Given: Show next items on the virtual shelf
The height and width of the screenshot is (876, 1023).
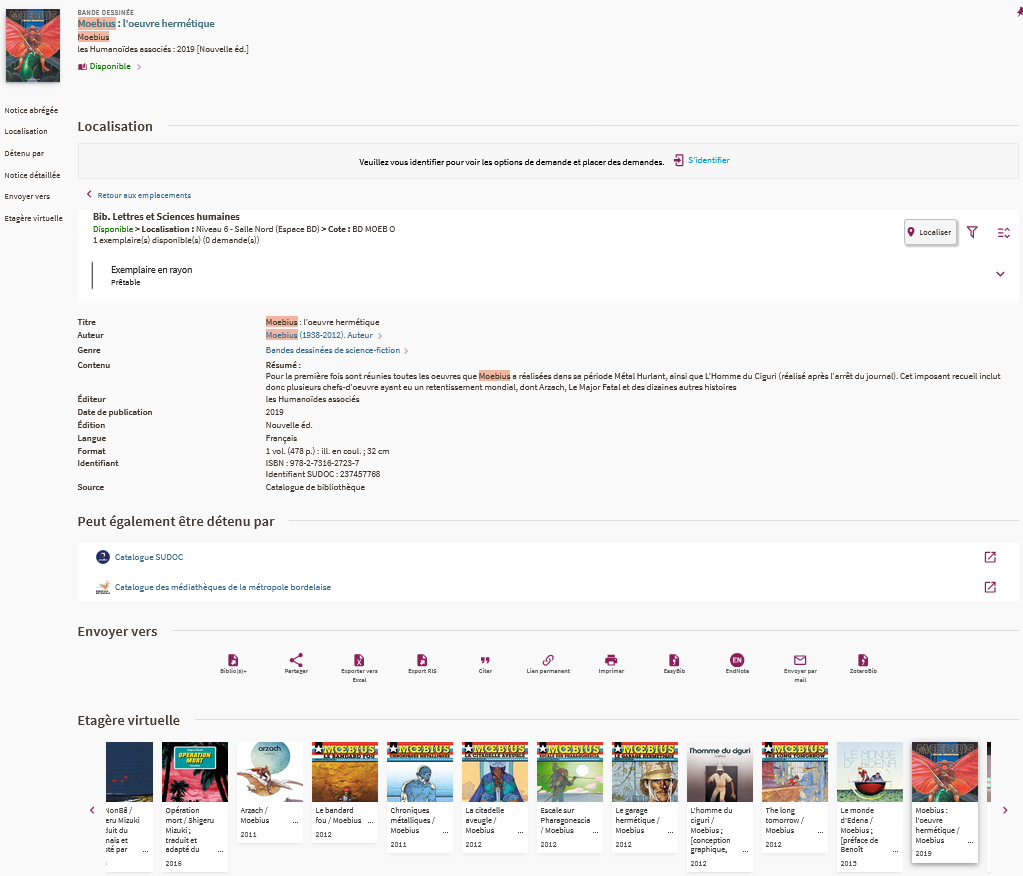Looking at the screenshot, I should 1005,810.
